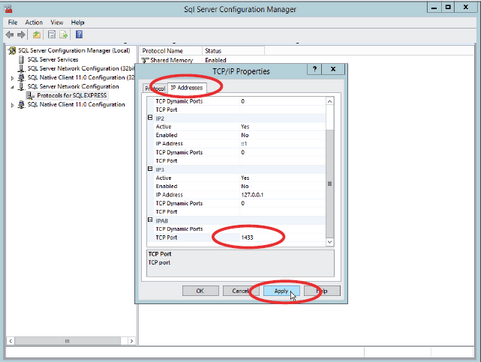Select SQL Server Services in tree

pyautogui.click(x=53, y=60)
